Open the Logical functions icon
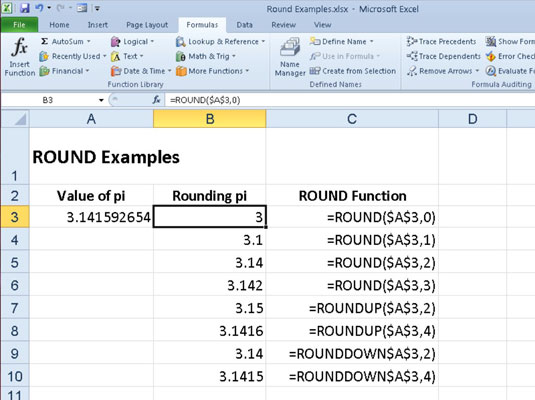 point(116,42)
